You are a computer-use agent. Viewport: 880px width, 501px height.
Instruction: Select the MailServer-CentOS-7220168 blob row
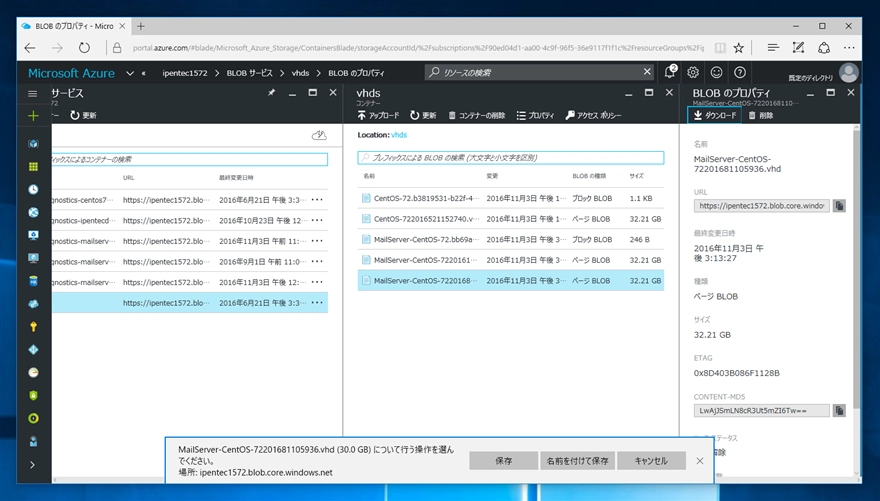click(511, 281)
